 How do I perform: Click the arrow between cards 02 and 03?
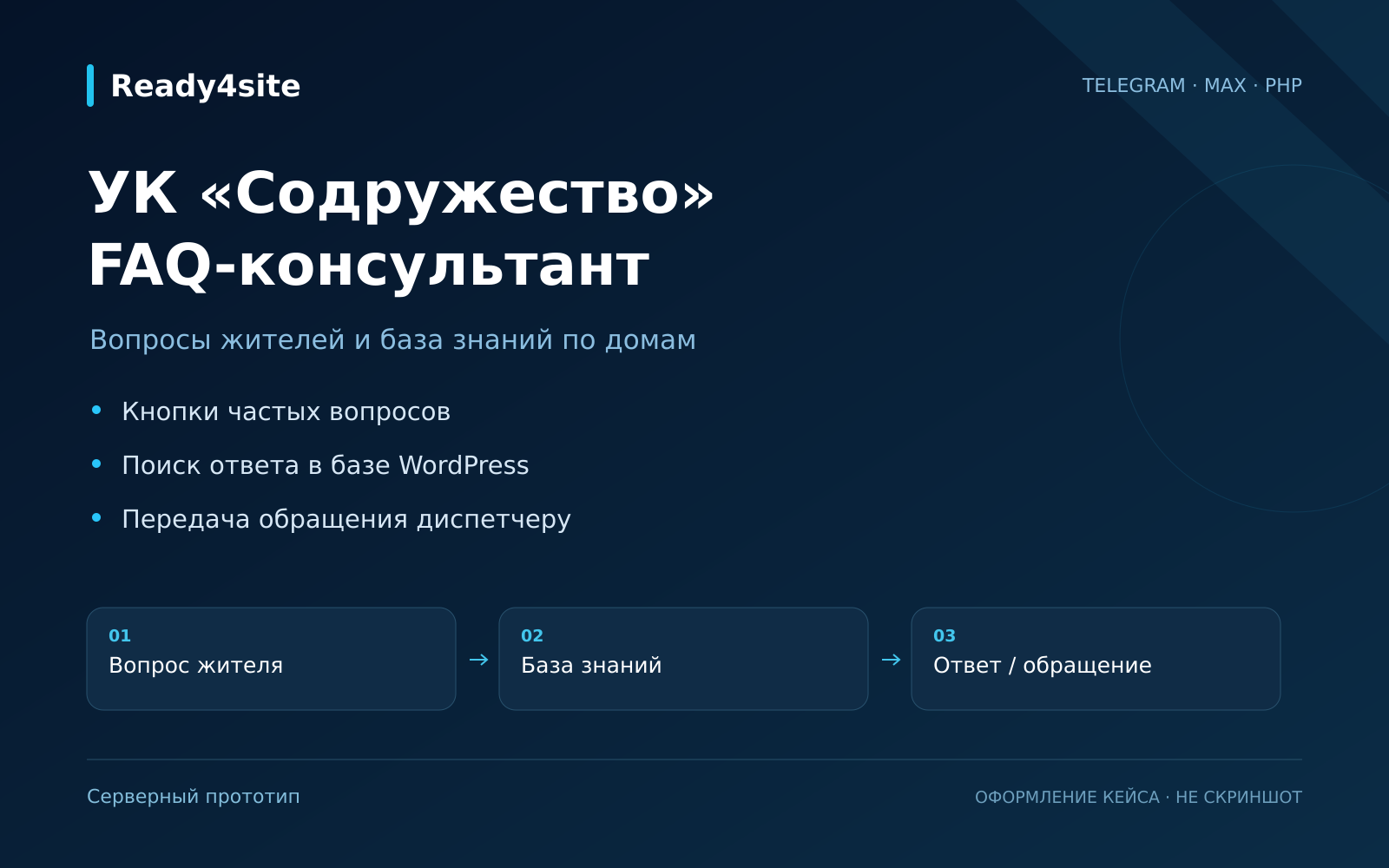(891, 660)
